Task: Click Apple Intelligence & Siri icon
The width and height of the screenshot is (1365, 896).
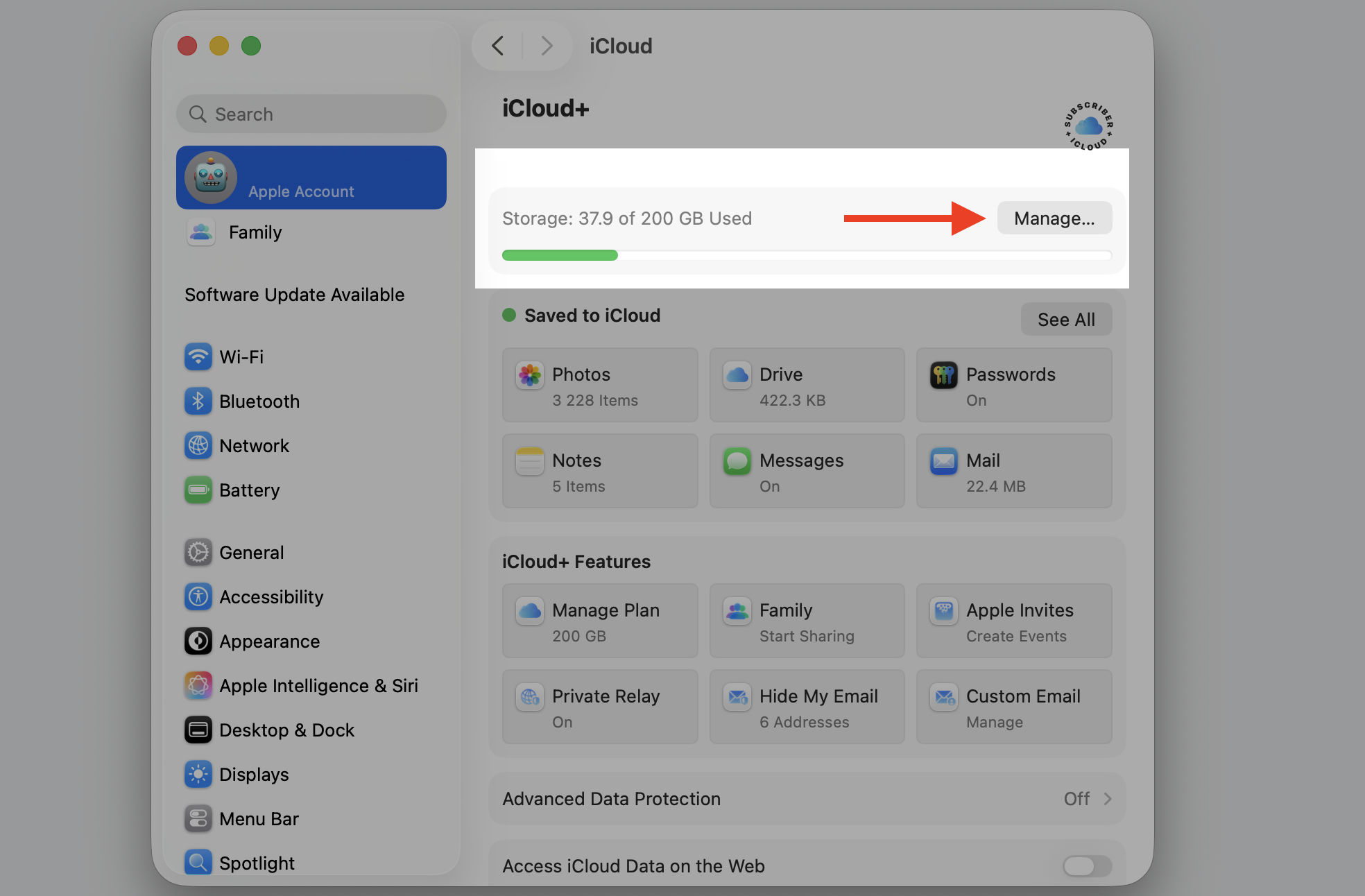Action: coord(198,686)
